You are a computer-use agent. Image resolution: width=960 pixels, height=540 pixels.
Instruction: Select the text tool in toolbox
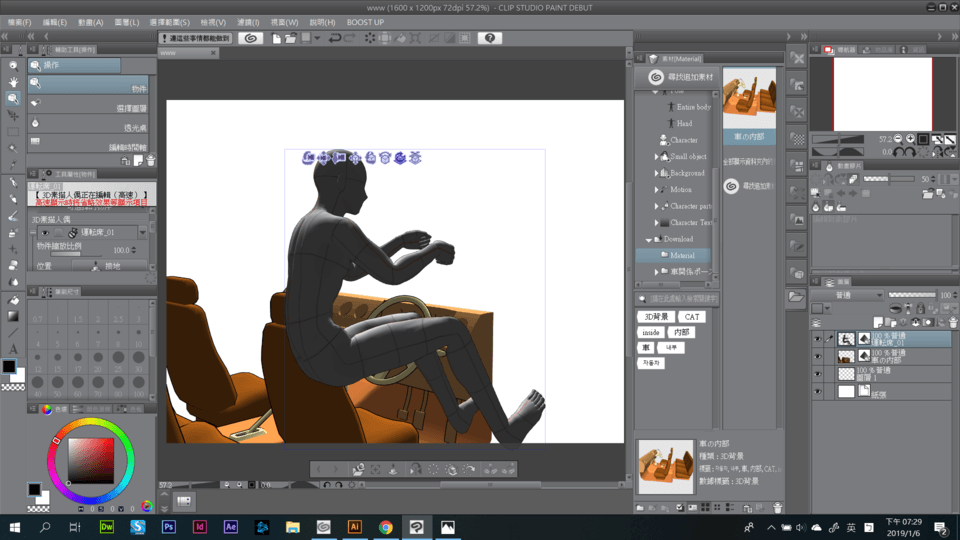13,349
